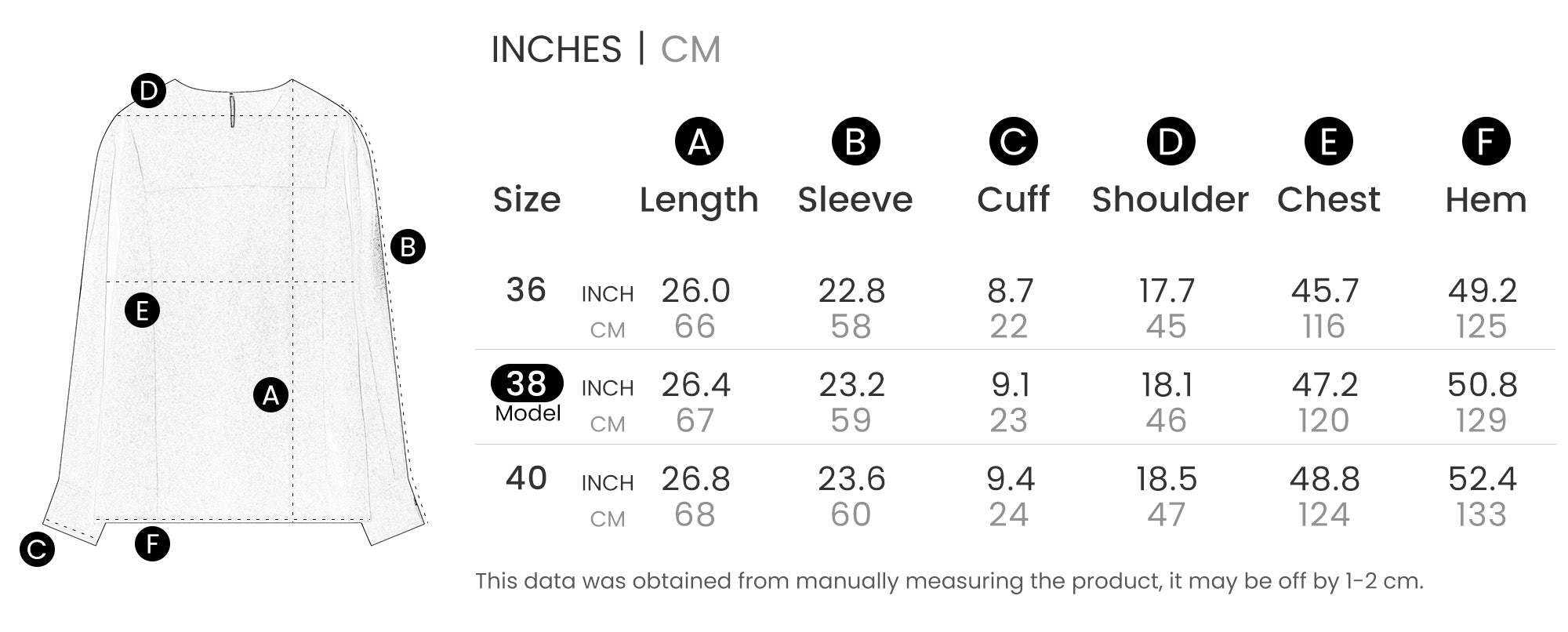Click the B marker beside the sleeve sketch
The width and height of the screenshot is (1568, 632).
[x=408, y=247]
